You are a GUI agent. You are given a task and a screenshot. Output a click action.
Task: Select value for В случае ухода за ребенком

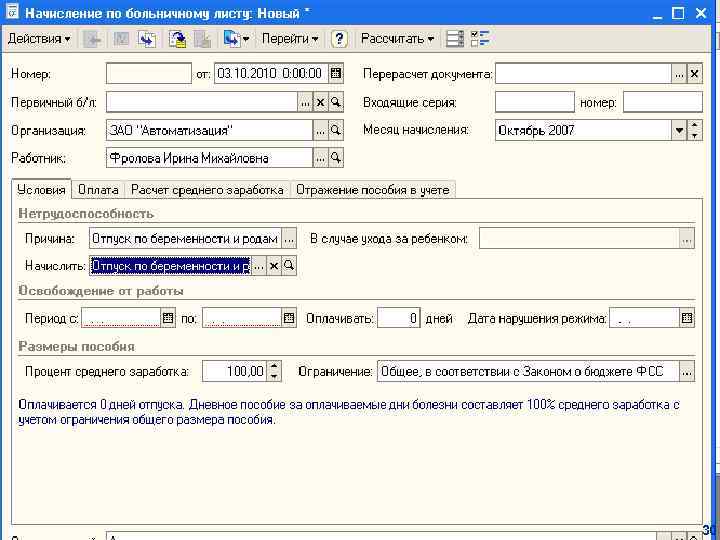(686, 239)
